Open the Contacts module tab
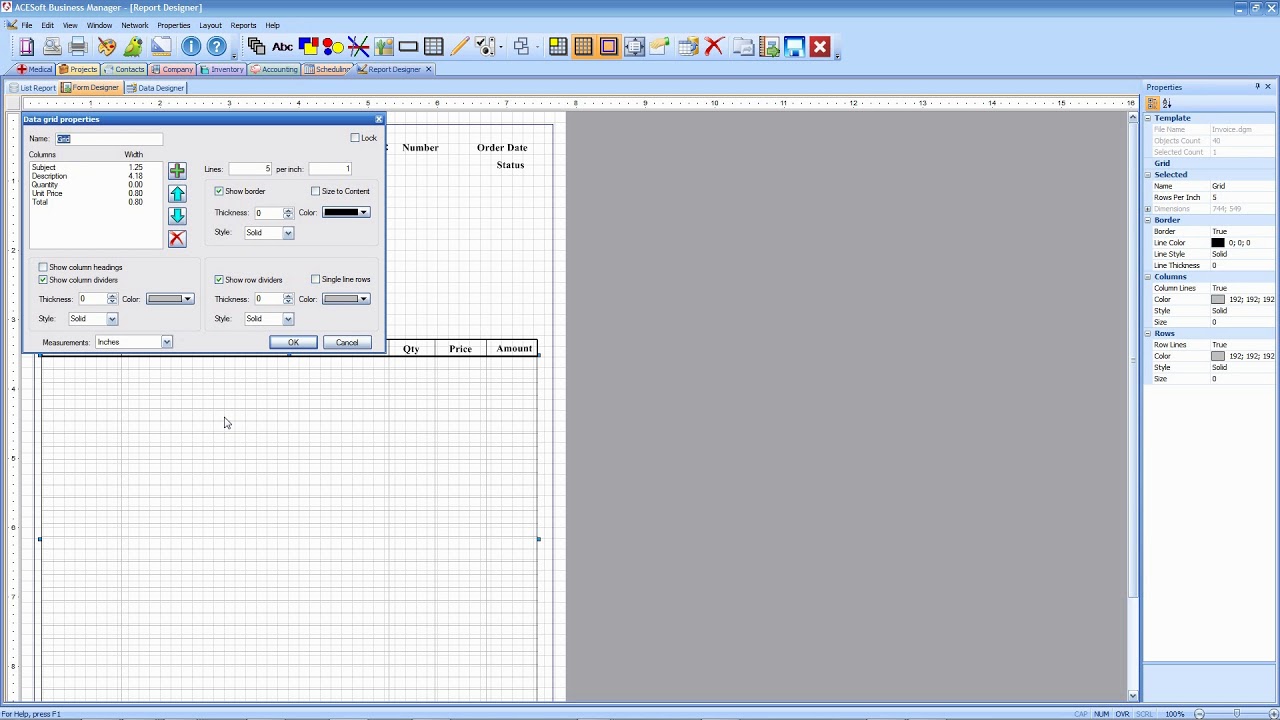This screenshot has height=720, width=1280. pos(125,69)
